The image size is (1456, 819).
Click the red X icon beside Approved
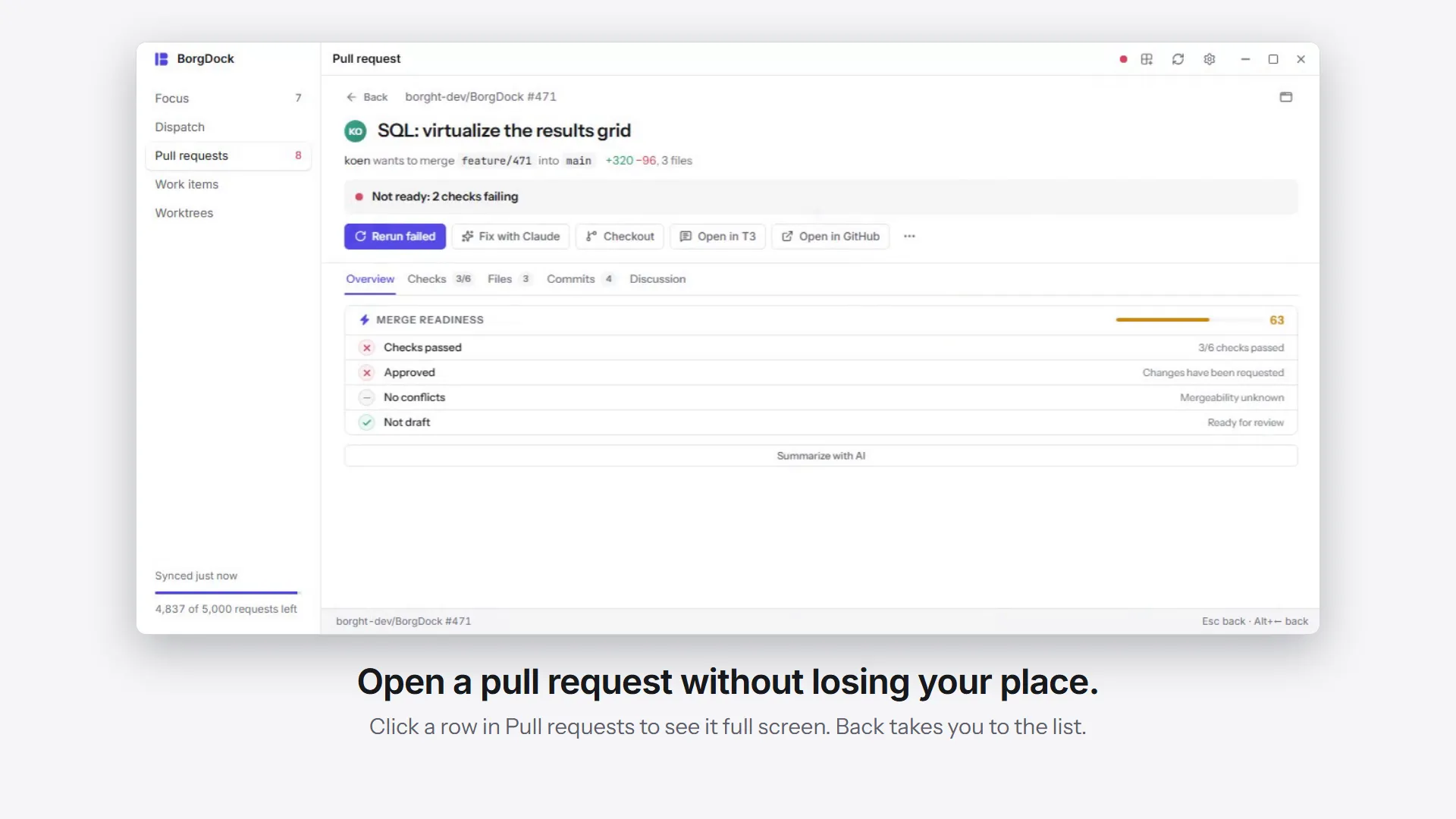click(x=367, y=373)
